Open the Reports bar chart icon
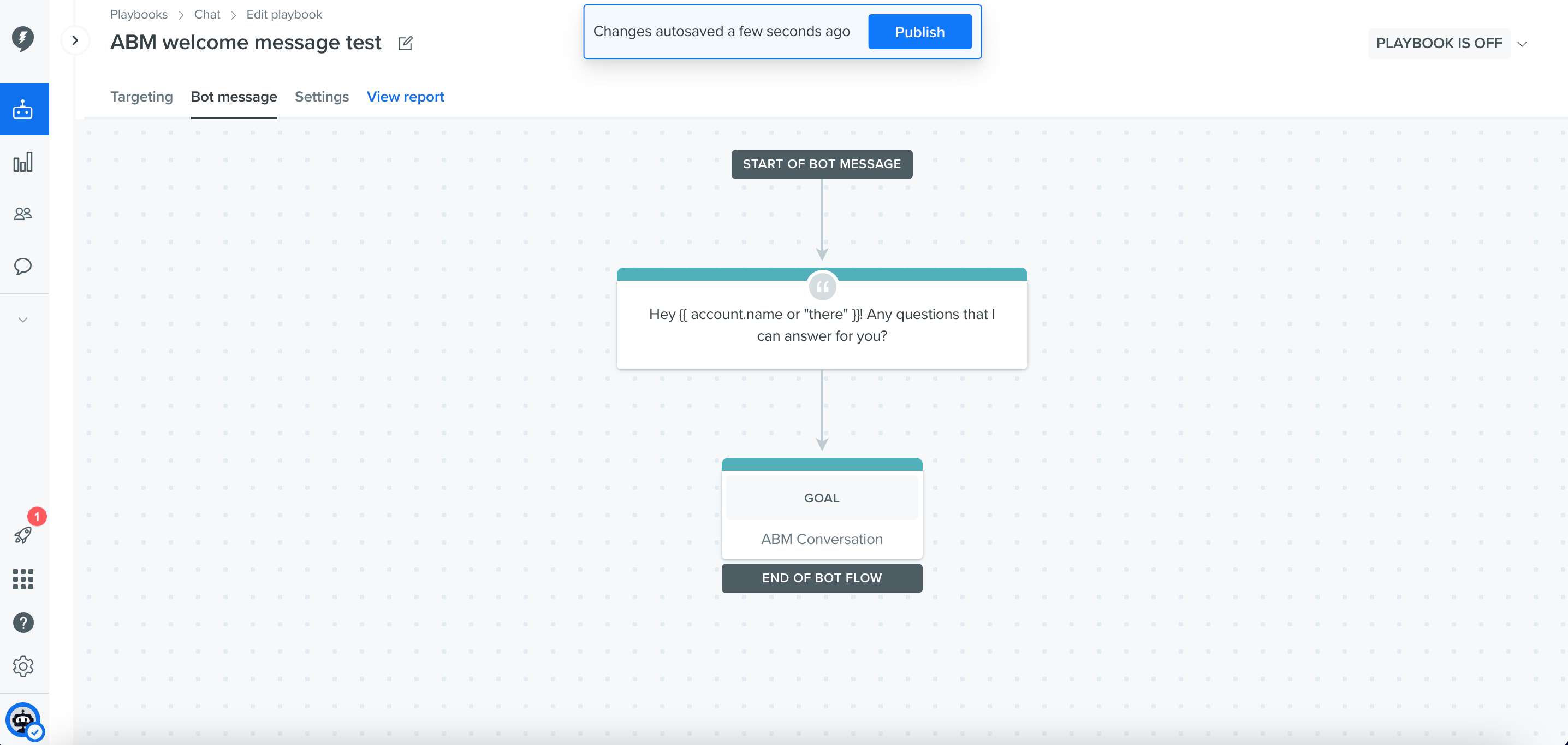The image size is (1568, 745). [23, 162]
